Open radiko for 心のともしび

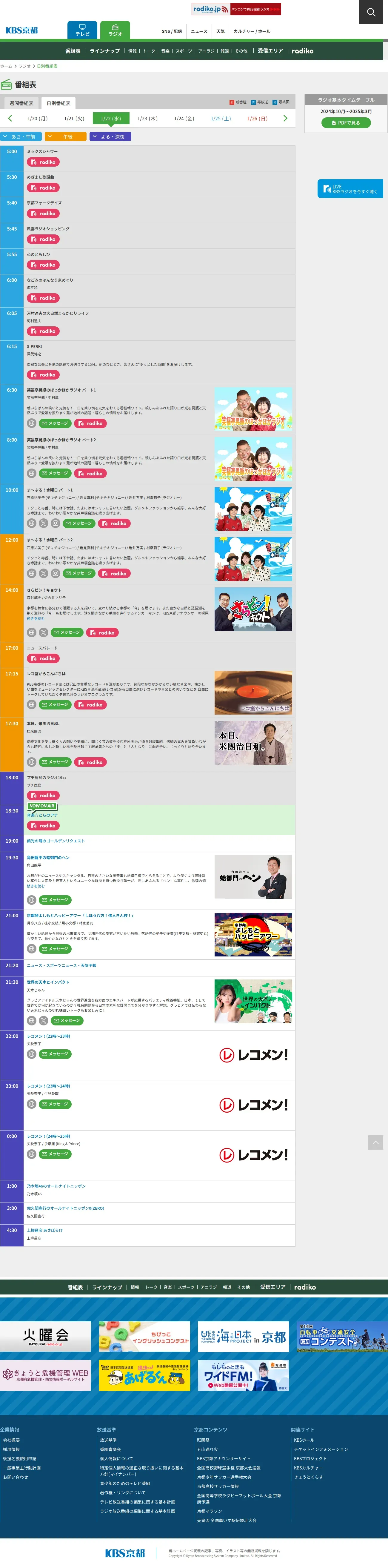pos(43,265)
